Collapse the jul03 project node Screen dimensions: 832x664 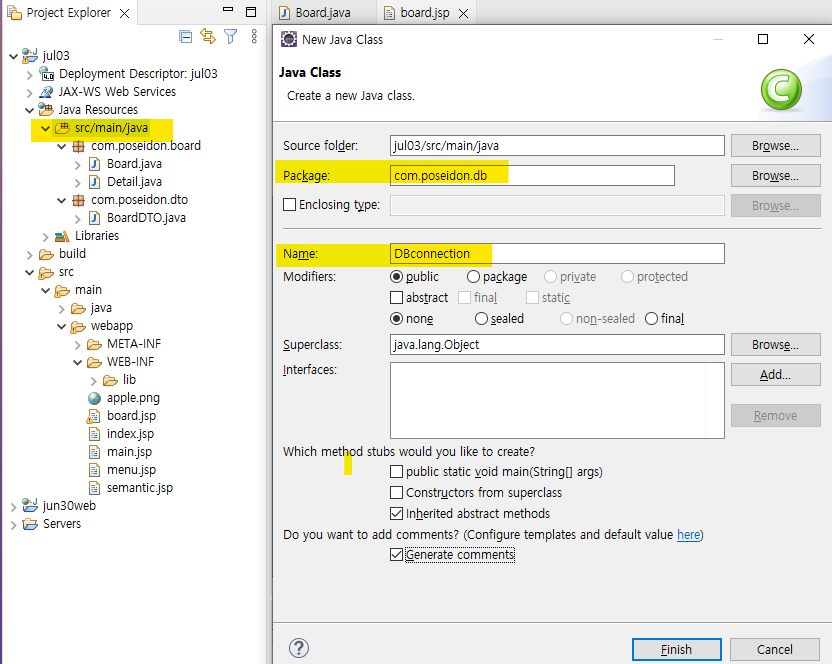13,56
